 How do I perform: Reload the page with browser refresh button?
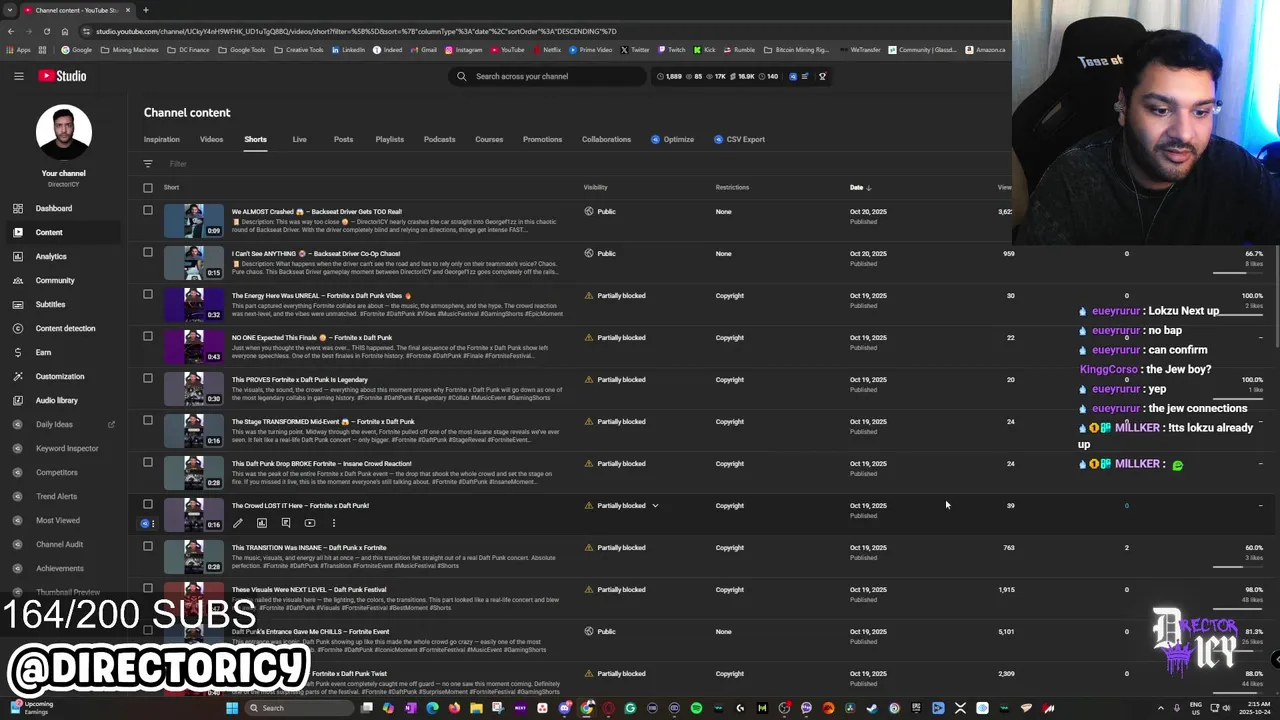tap(47, 31)
